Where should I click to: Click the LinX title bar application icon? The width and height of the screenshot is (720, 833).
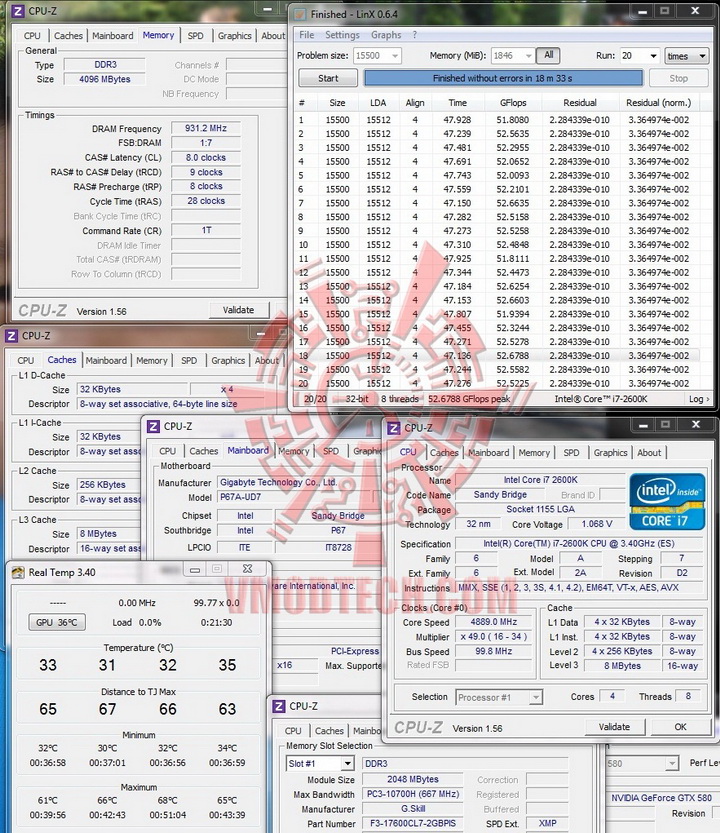(300, 14)
